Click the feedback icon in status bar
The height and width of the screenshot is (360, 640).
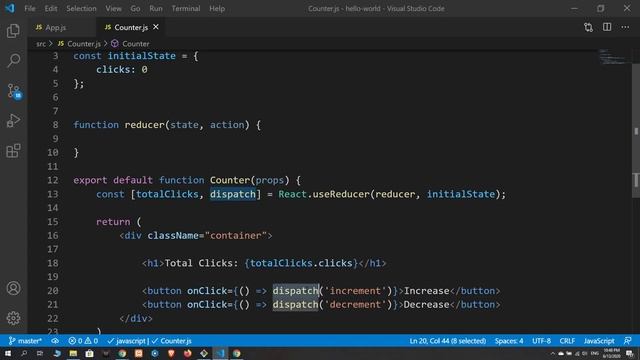click(628, 341)
